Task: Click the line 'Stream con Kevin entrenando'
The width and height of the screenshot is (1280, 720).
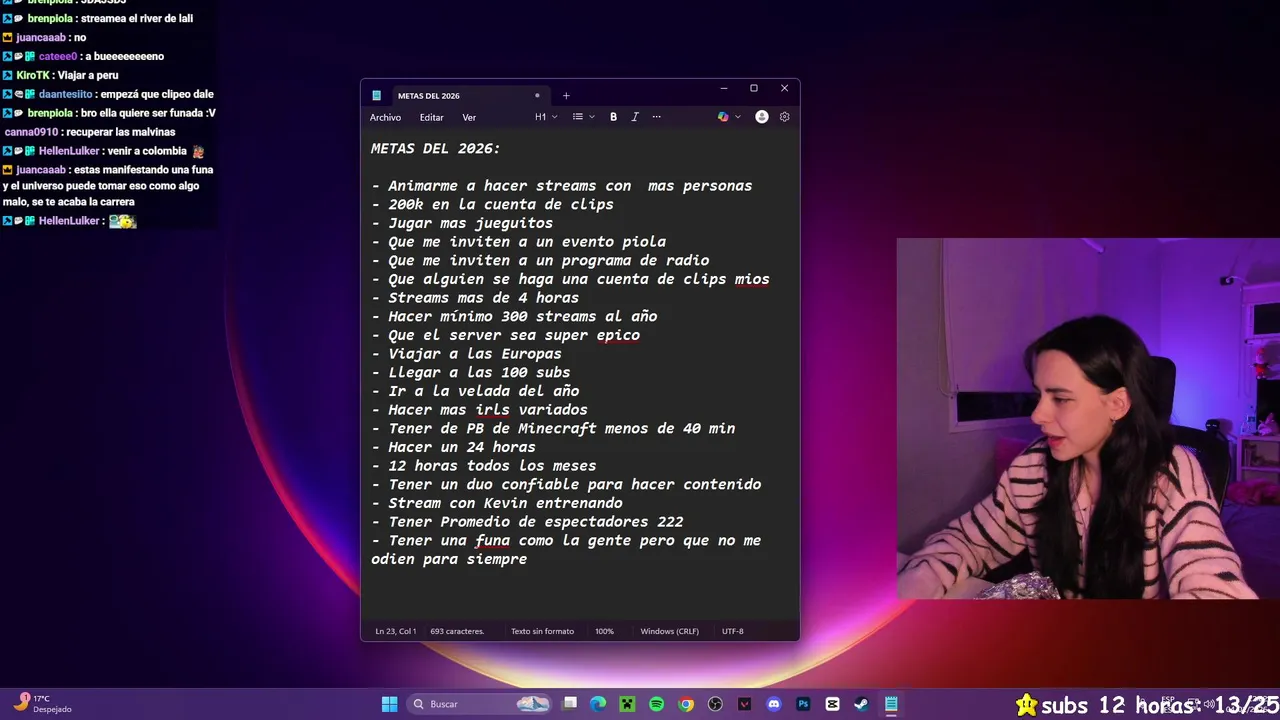Action: (x=496, y=503)
